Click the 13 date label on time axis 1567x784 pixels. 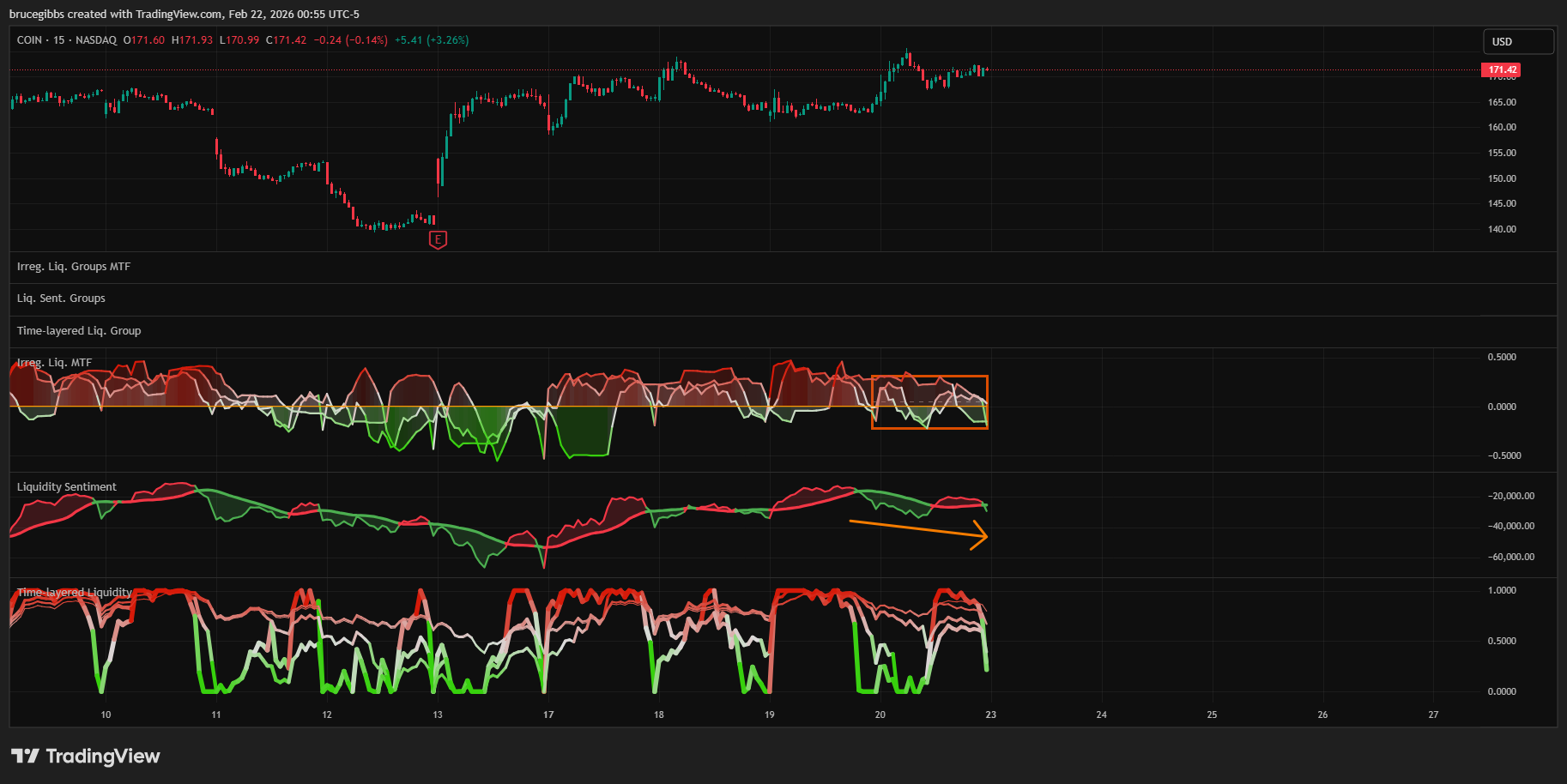438,715
